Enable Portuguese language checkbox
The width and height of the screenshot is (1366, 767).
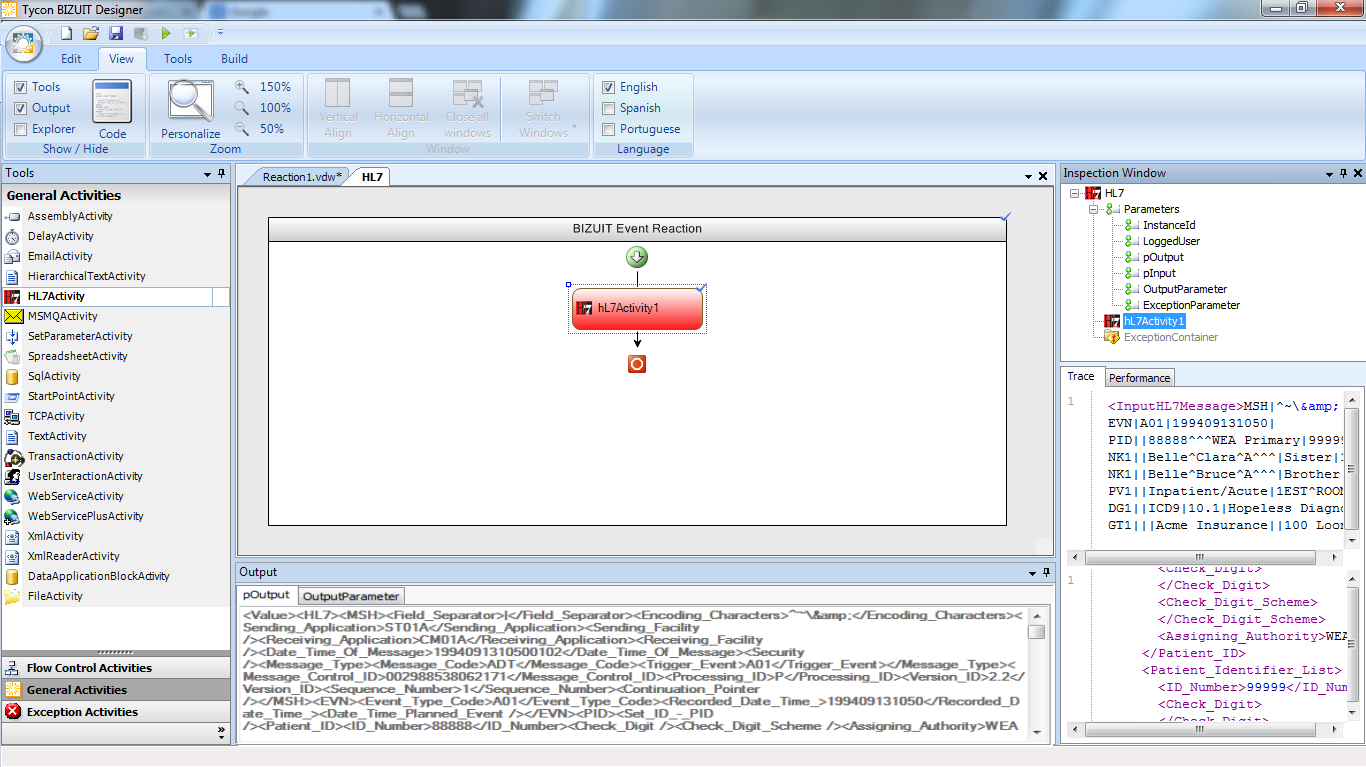point(608,129)
